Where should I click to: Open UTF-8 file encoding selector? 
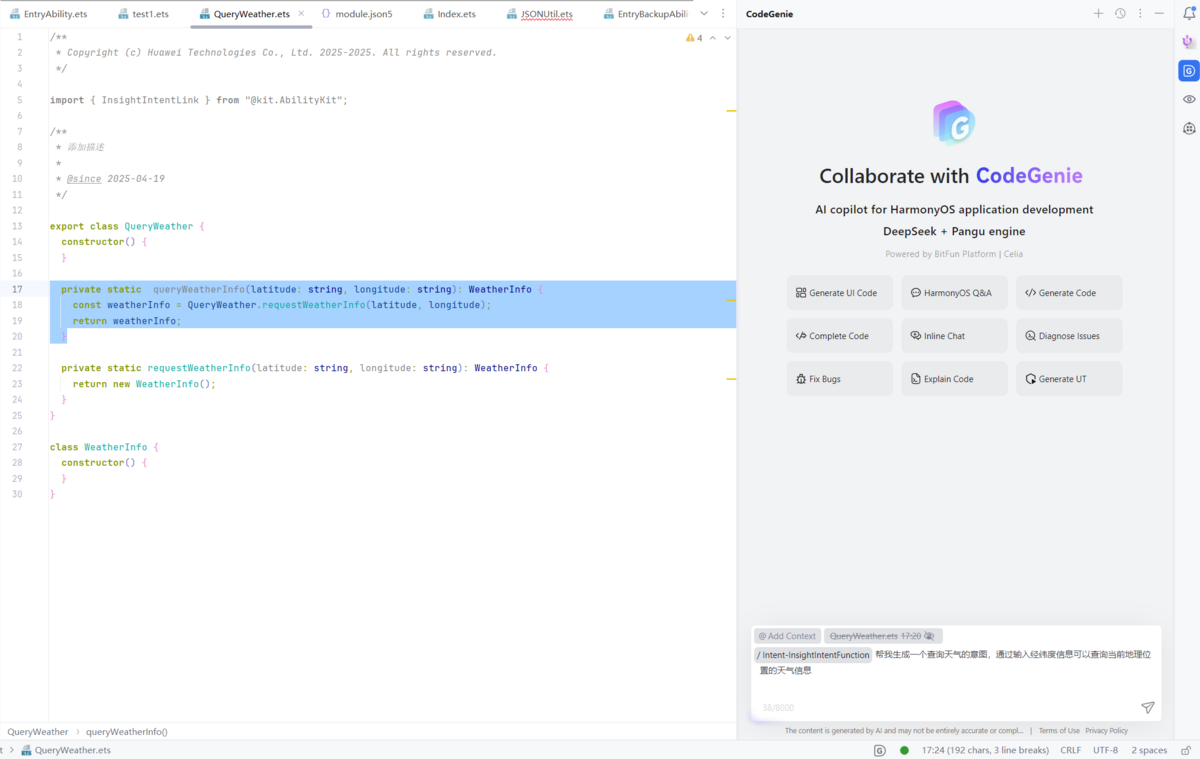coord(1105,750)
